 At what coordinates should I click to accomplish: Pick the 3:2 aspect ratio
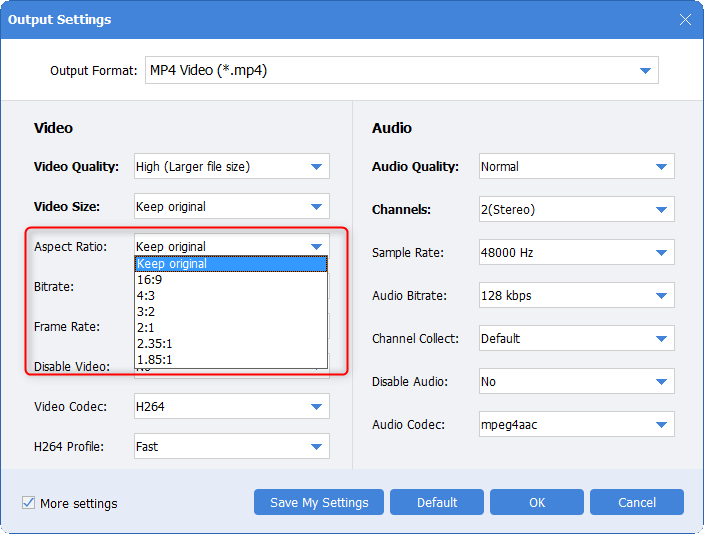(x=231, y=312)
